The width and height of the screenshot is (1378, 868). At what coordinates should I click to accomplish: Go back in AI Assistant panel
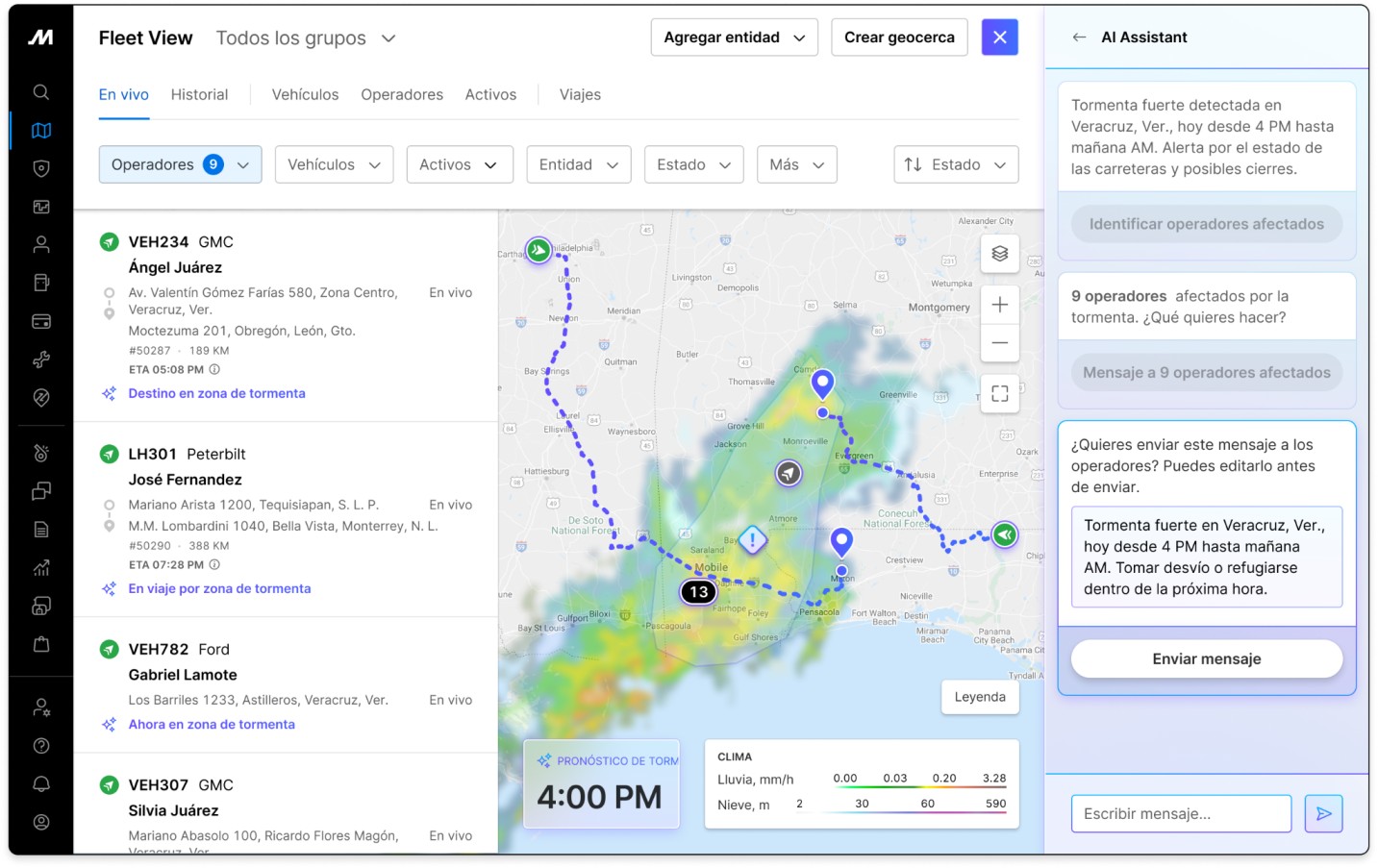point(1079,37)
